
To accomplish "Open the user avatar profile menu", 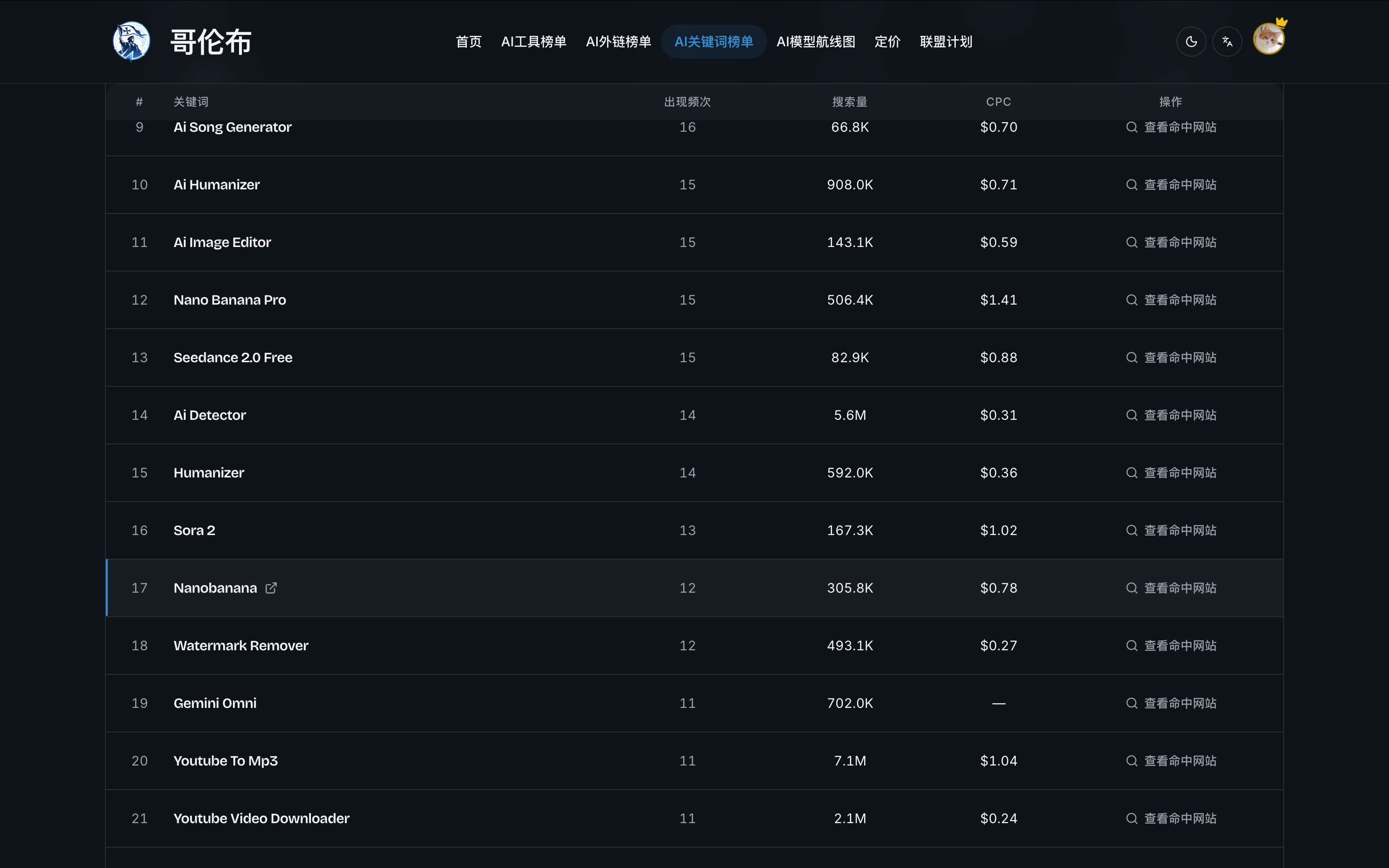I will (x=1269, y=39).
